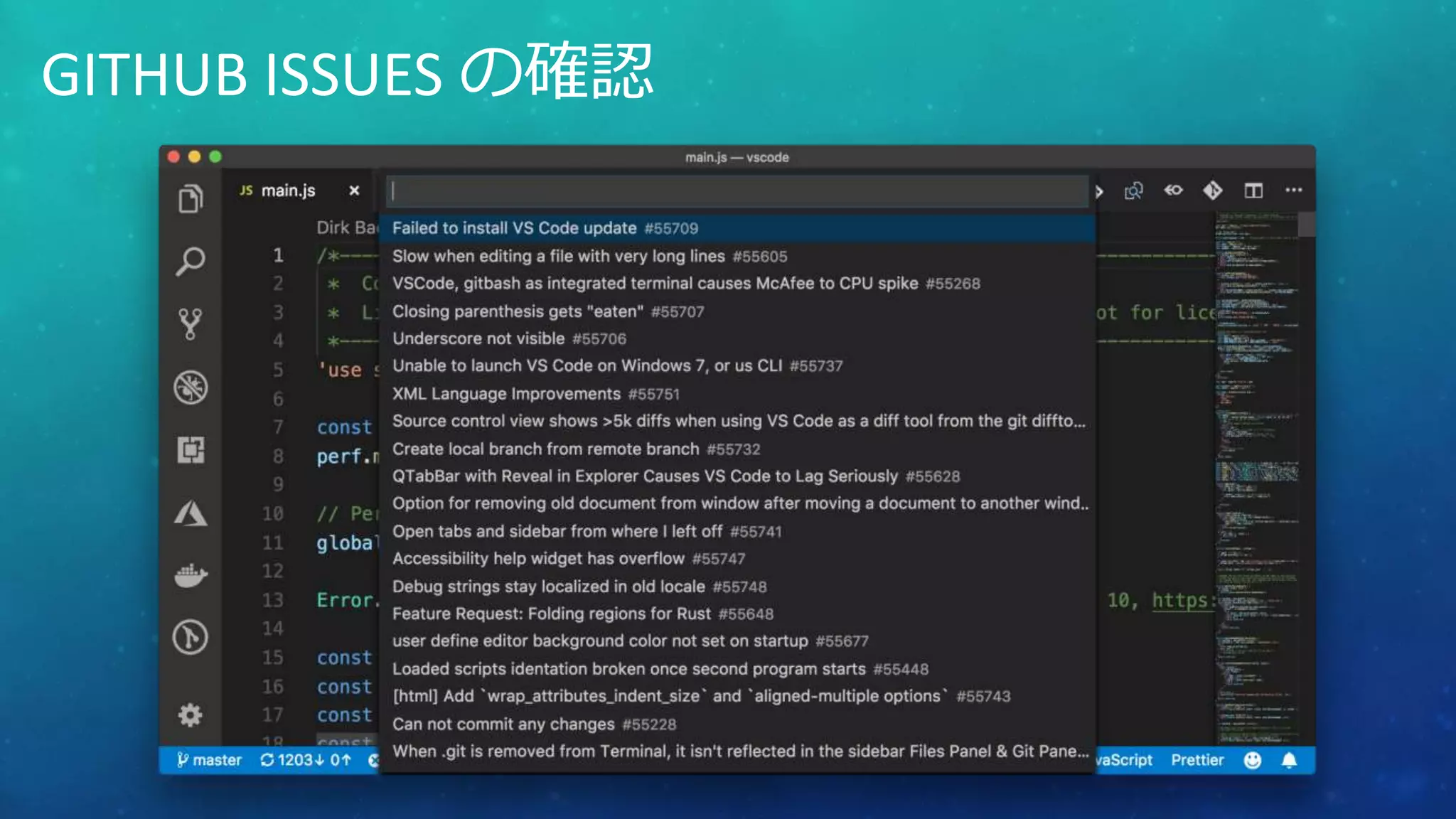The width and height of the screenshot is (1456, 819).
Task: Select issue Open tabs and sidebar #55741
Action: 737,531
